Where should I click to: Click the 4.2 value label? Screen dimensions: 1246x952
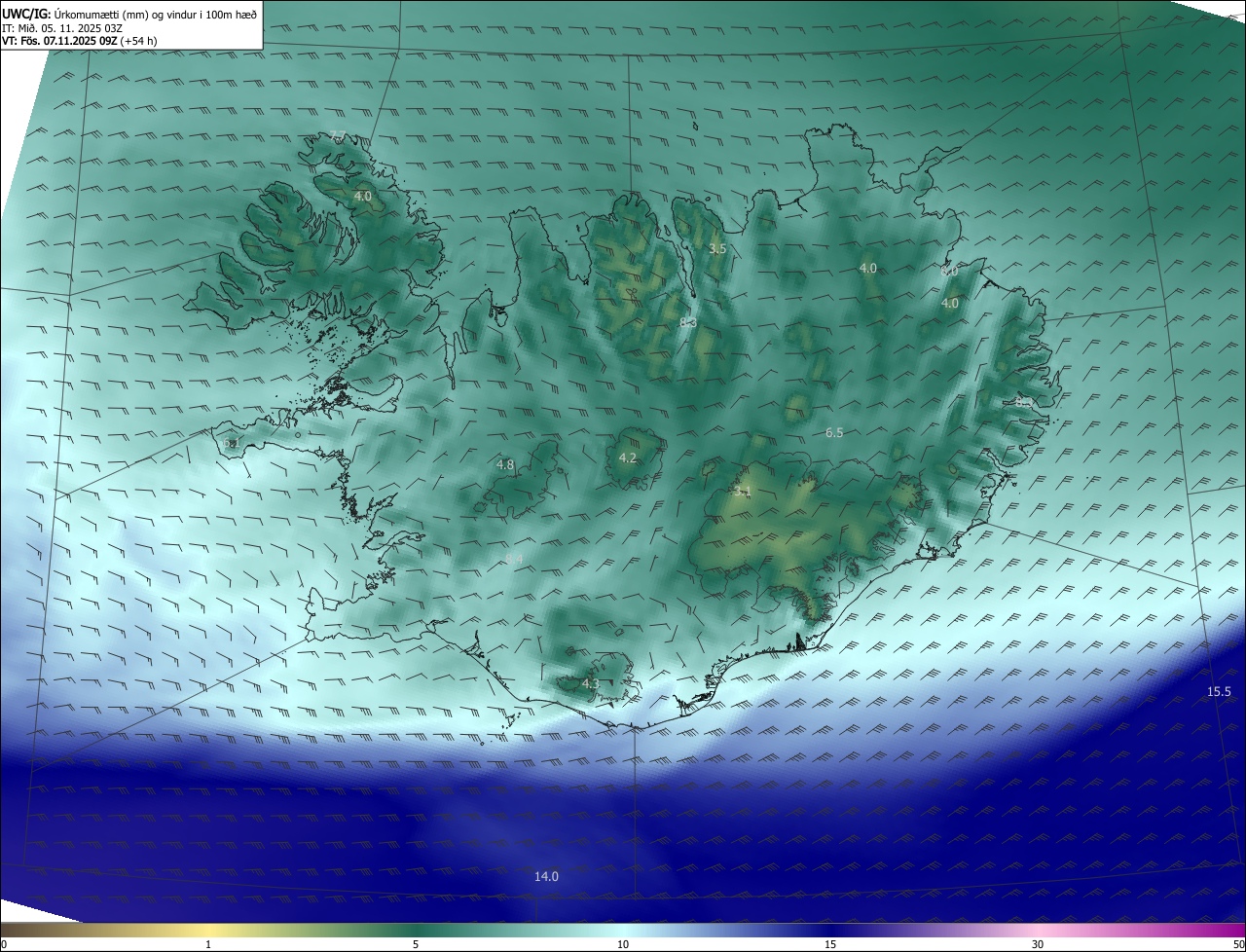tap(628, 458)
